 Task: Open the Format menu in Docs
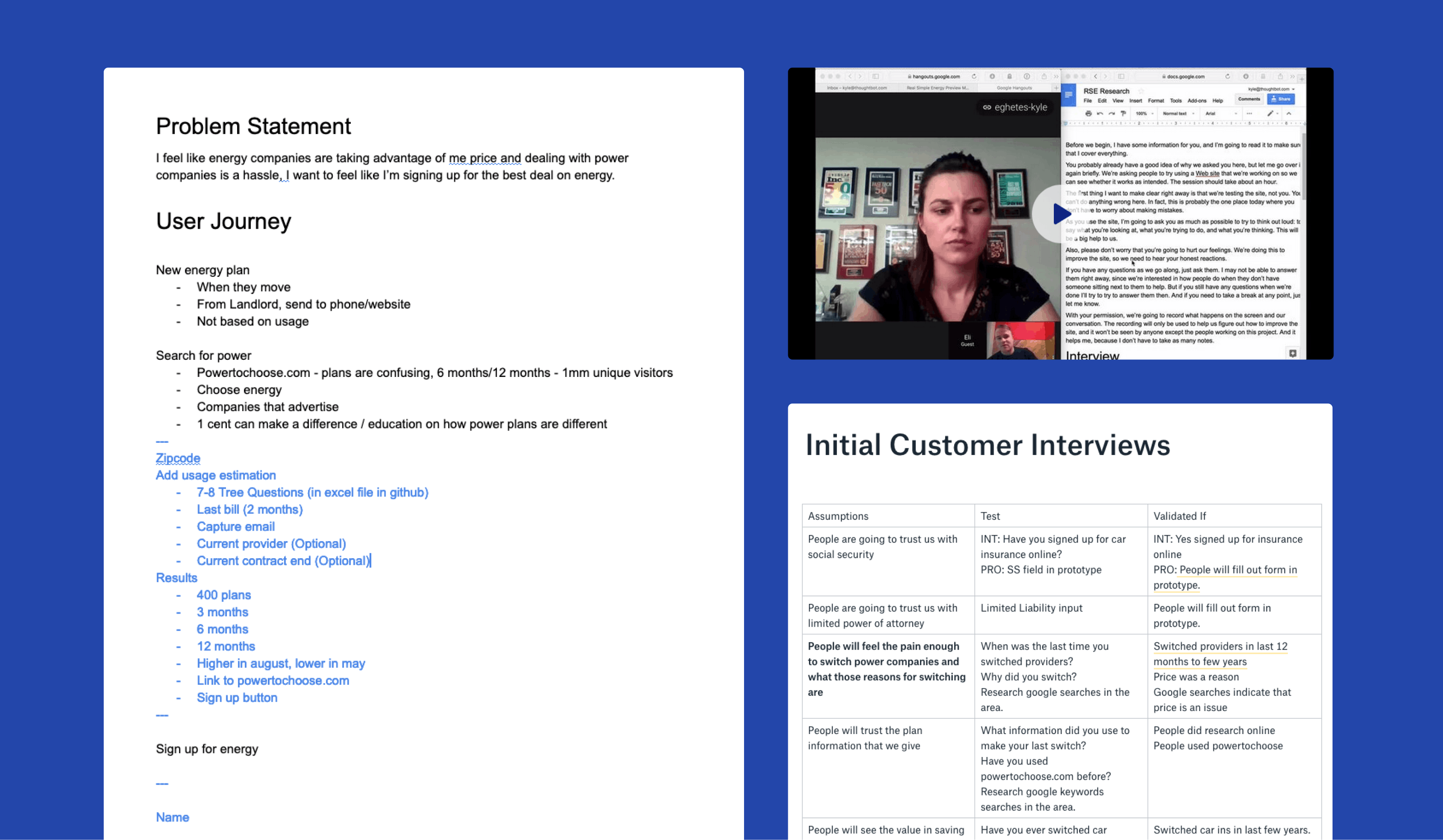(1156, 101)
